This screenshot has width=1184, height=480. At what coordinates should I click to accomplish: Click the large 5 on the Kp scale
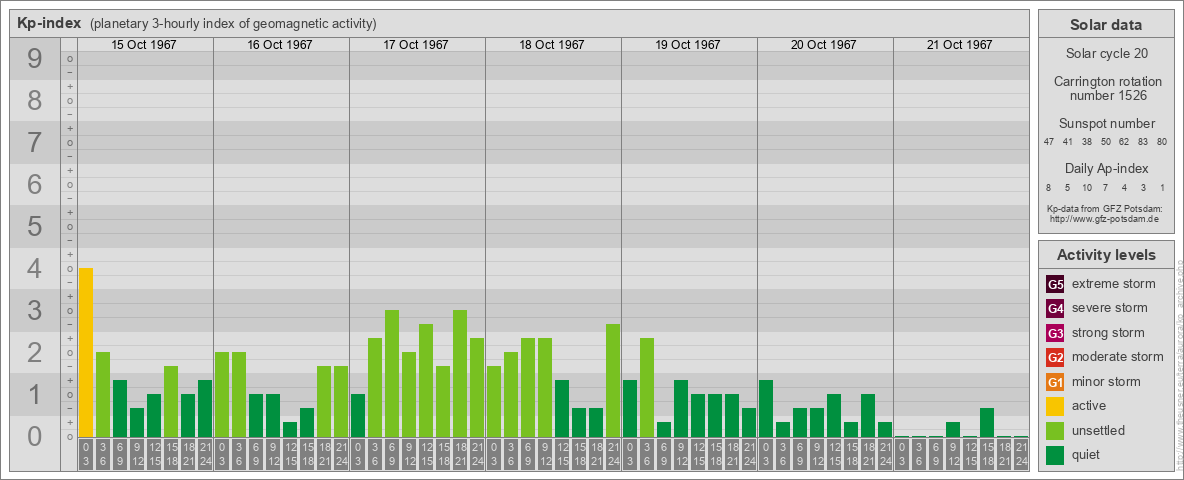[x=35, y=226]
